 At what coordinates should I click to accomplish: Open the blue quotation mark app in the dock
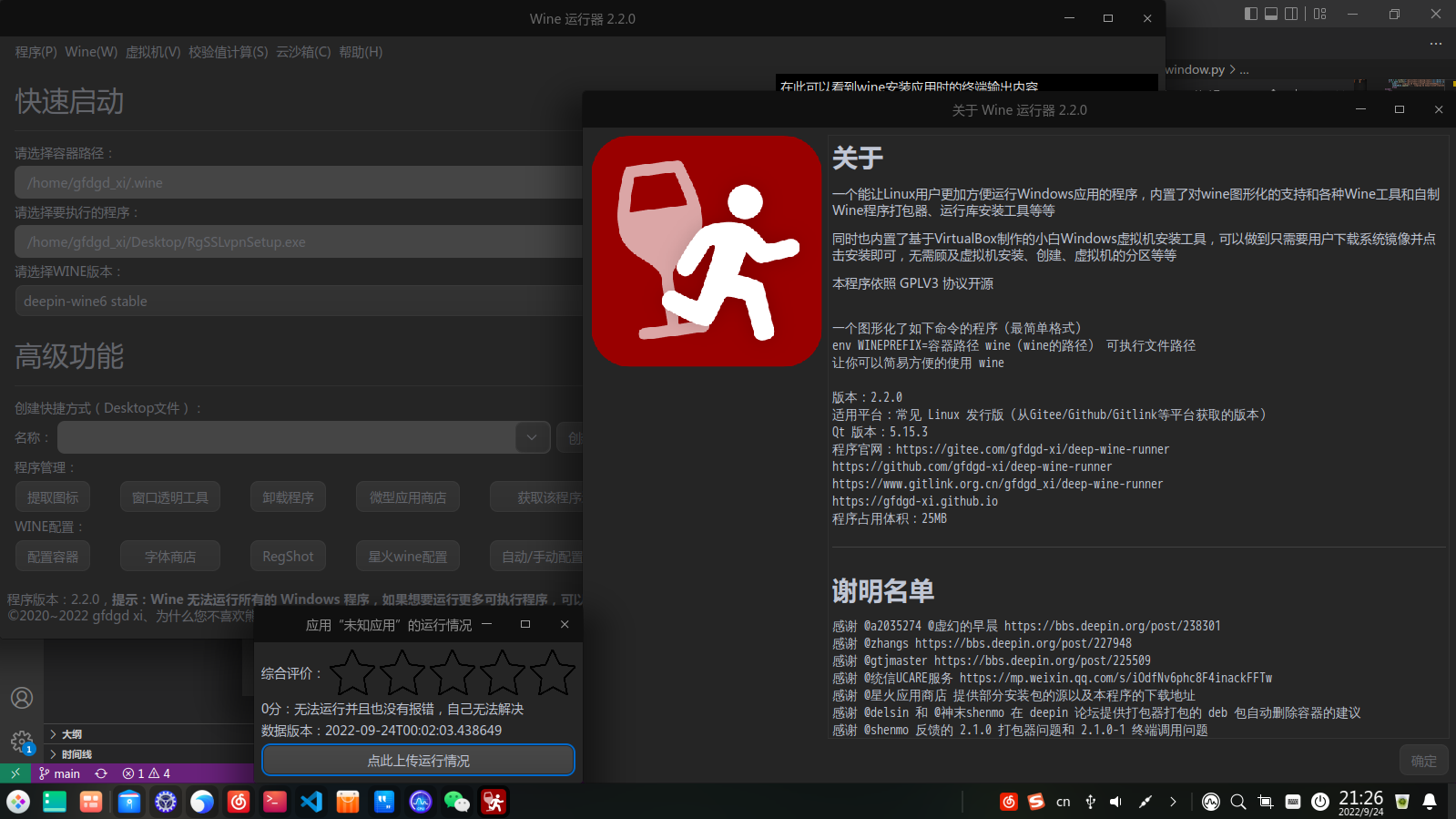[384, 802]
